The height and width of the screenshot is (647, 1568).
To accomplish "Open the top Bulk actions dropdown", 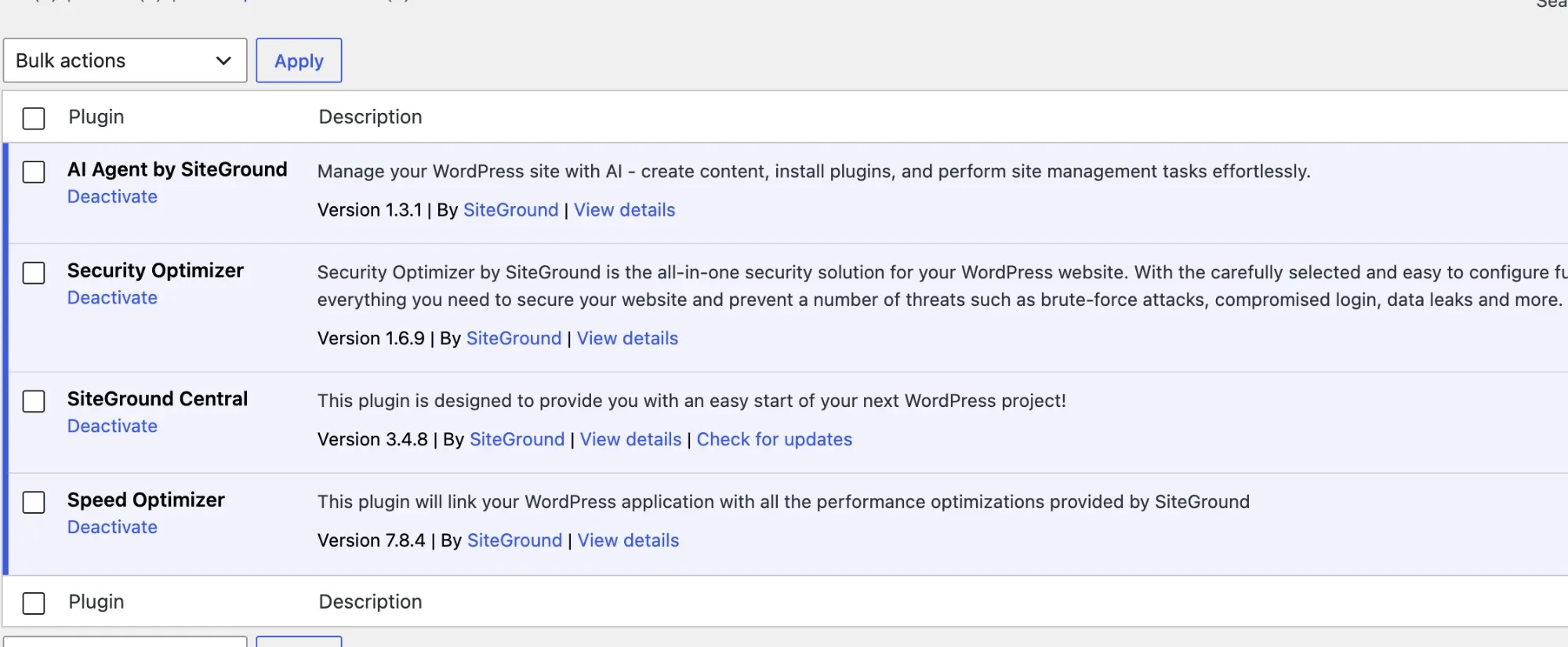I will click(x=125, y=60).
